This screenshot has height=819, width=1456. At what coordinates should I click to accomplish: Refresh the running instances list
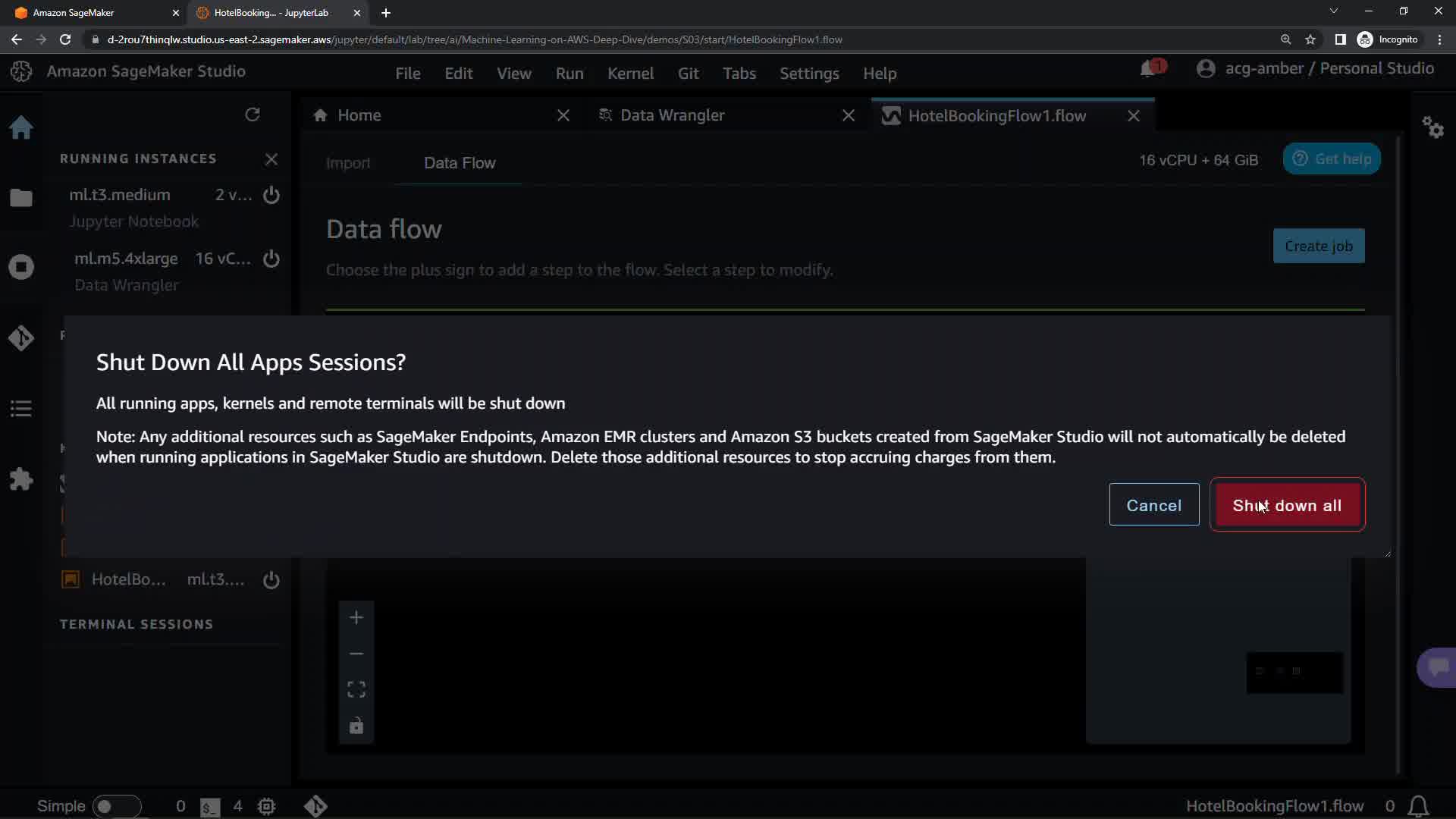[253, 115]
